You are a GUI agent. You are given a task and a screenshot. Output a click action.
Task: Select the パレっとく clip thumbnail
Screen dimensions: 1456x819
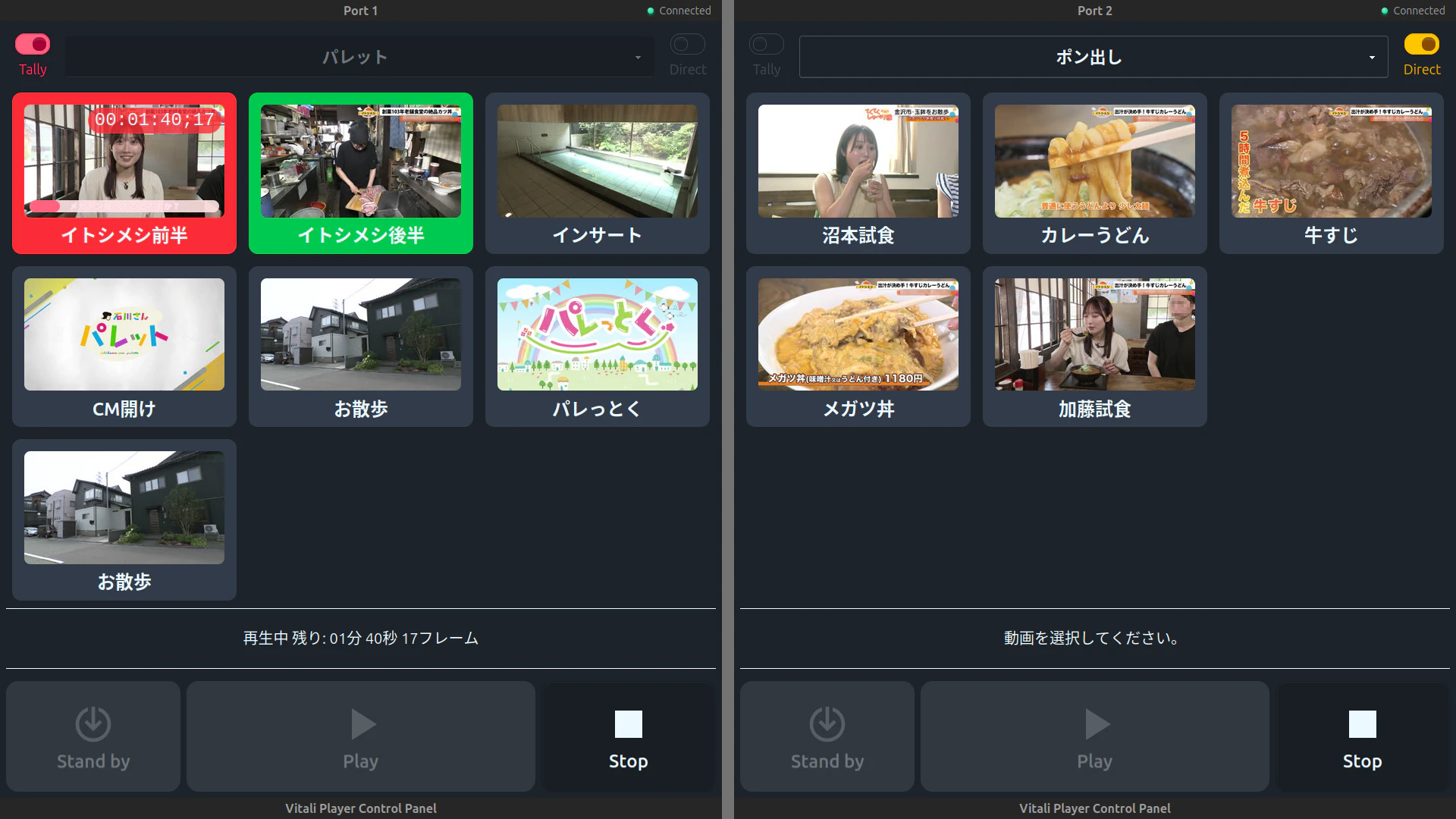click(x=597, y=334)
